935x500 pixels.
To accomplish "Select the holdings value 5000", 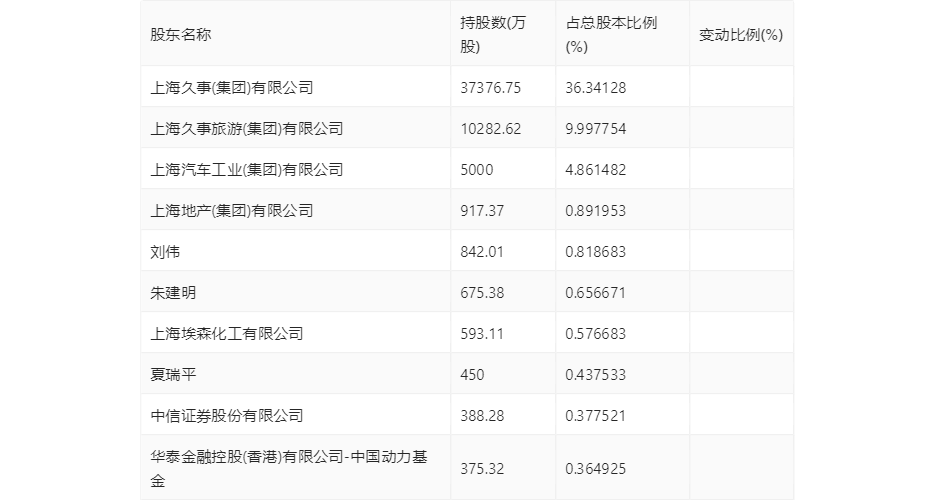I will click(477, 170).
